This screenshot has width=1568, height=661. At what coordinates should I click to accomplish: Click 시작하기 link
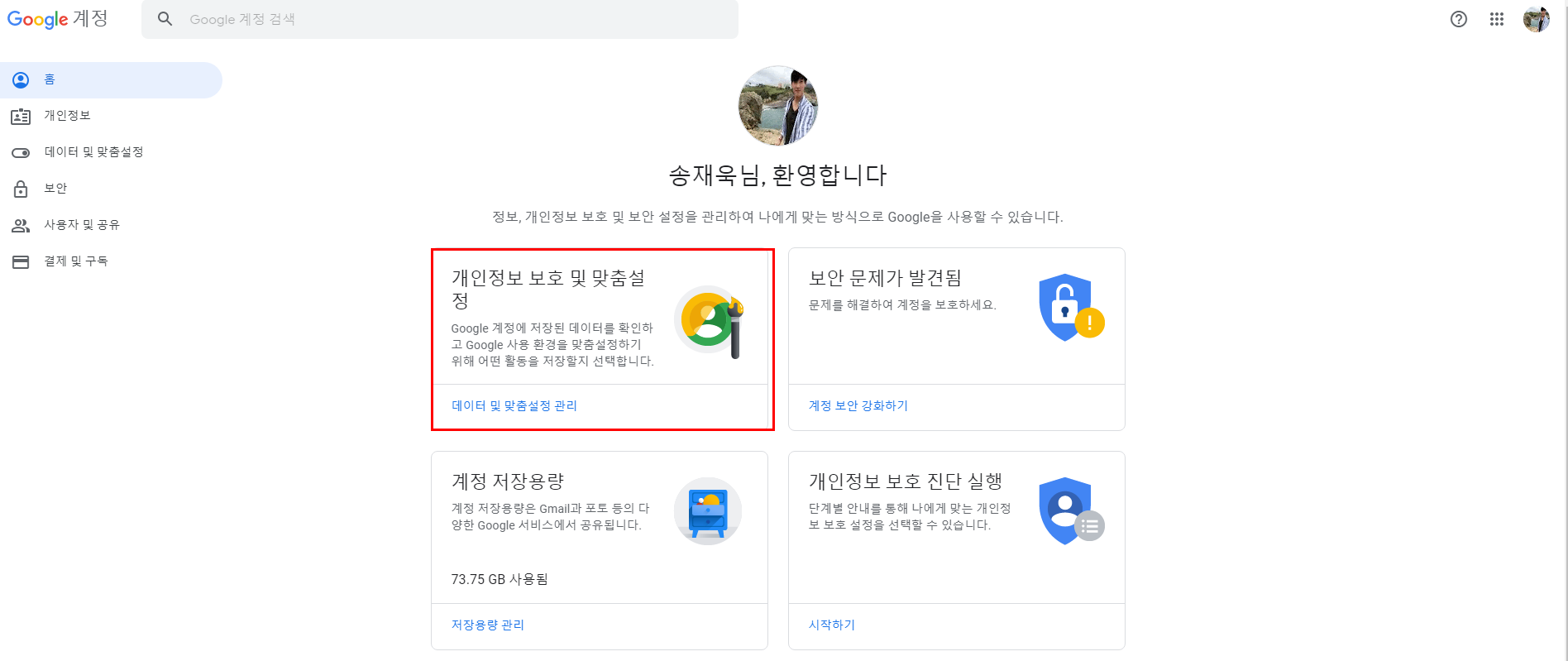pyautogui.click(x=832, y=625)
